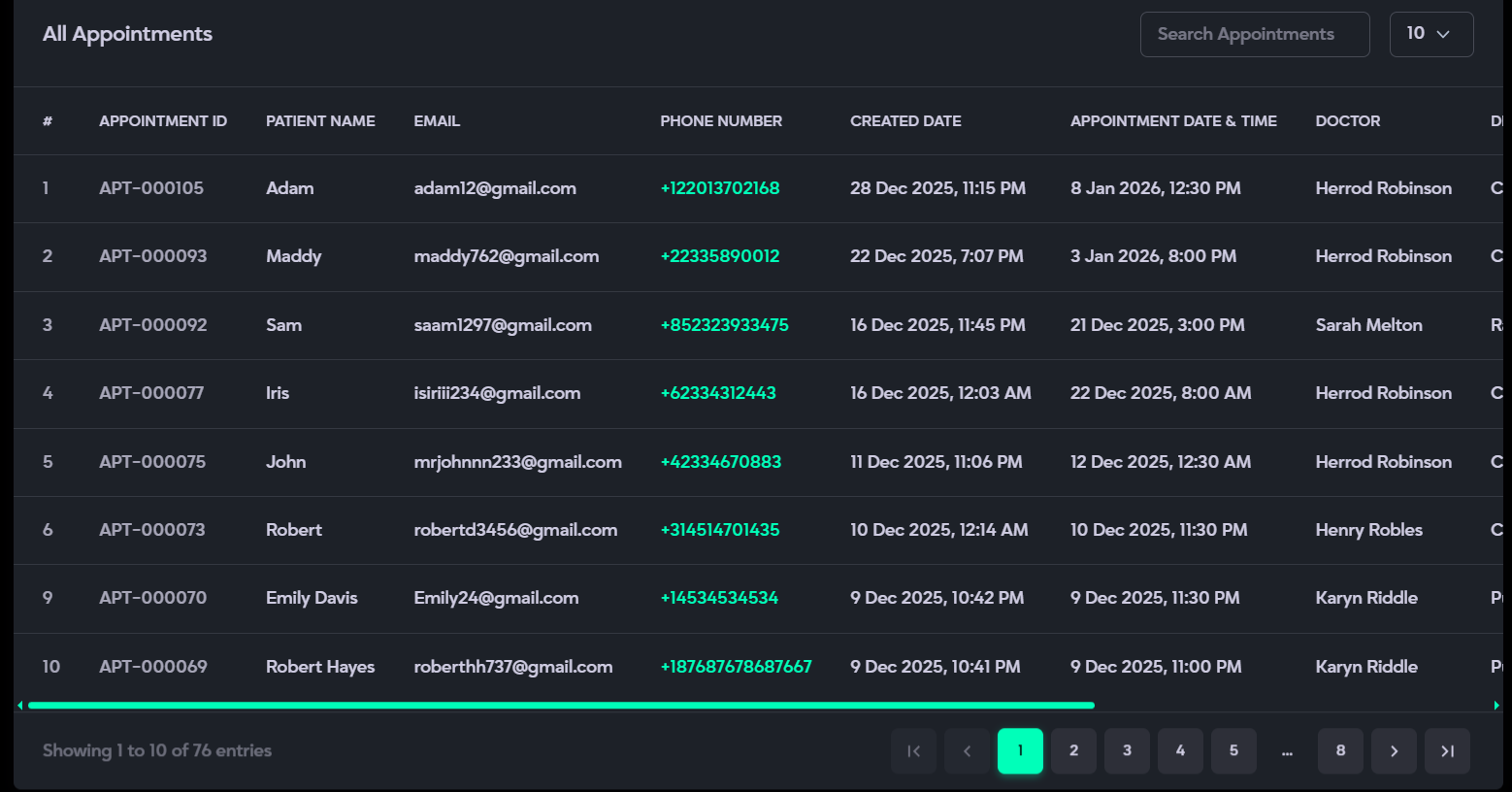Viewport: 1512px width, 792px height.
Task: Sort by Appointment ID column header
Action: (x=163, y=121)
